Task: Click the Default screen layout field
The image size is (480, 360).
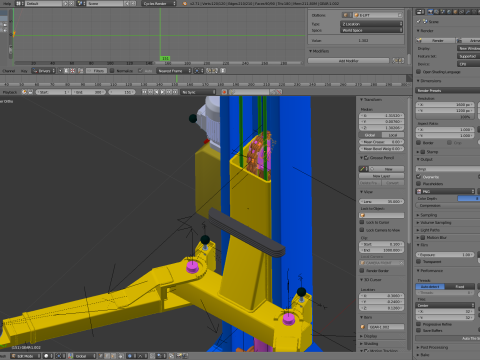Action: [x=43, y=3]
